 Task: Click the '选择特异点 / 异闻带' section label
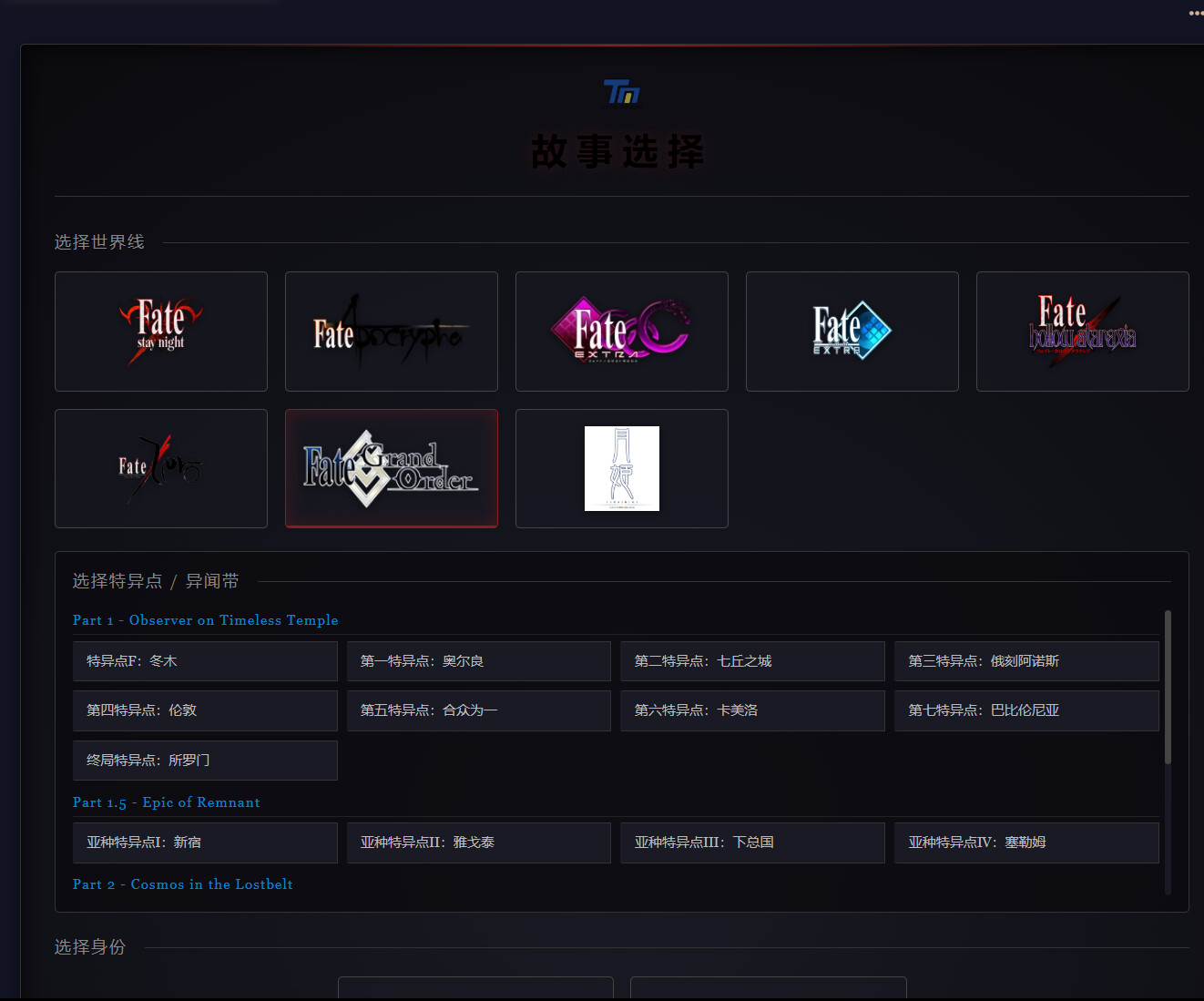pyautogui.click(x=156, y=581)
